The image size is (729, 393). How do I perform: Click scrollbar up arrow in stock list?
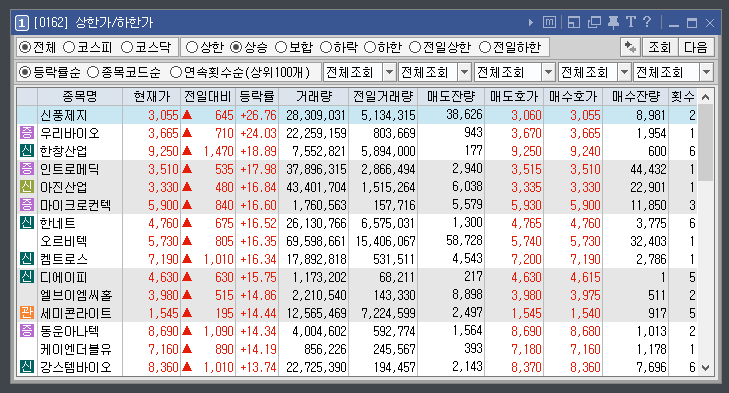coord(705,97)
